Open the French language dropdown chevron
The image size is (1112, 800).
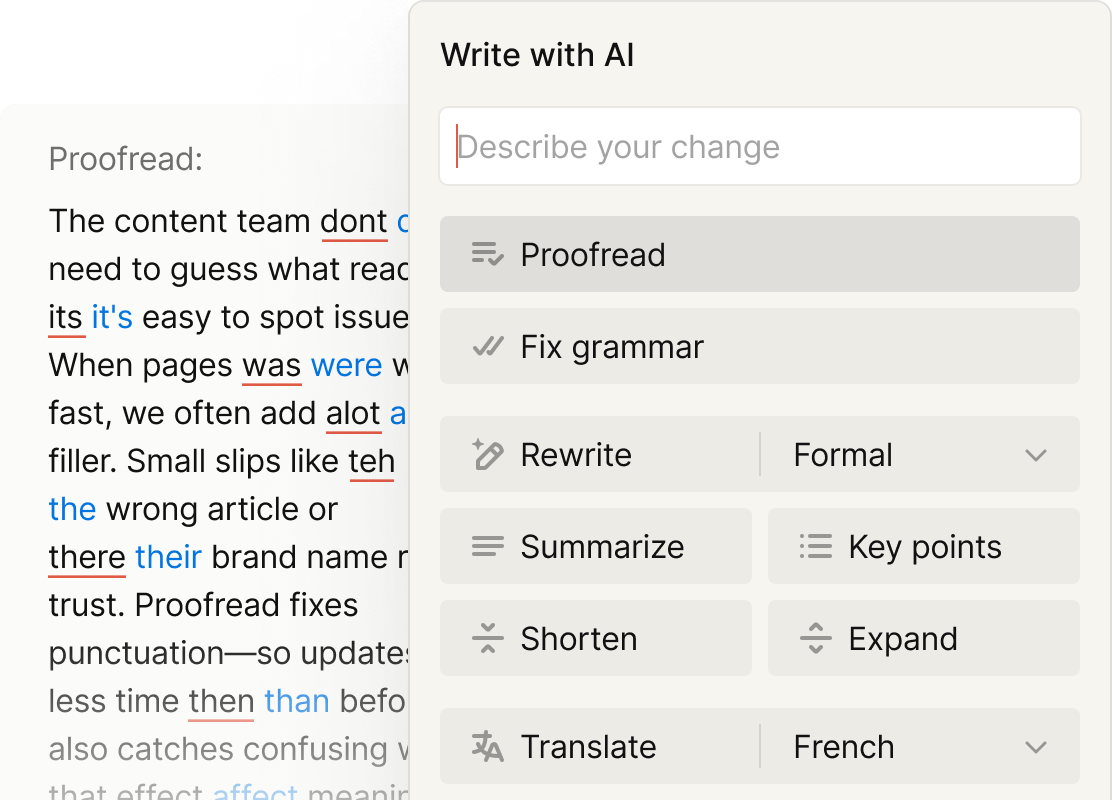click(1035, 747)
